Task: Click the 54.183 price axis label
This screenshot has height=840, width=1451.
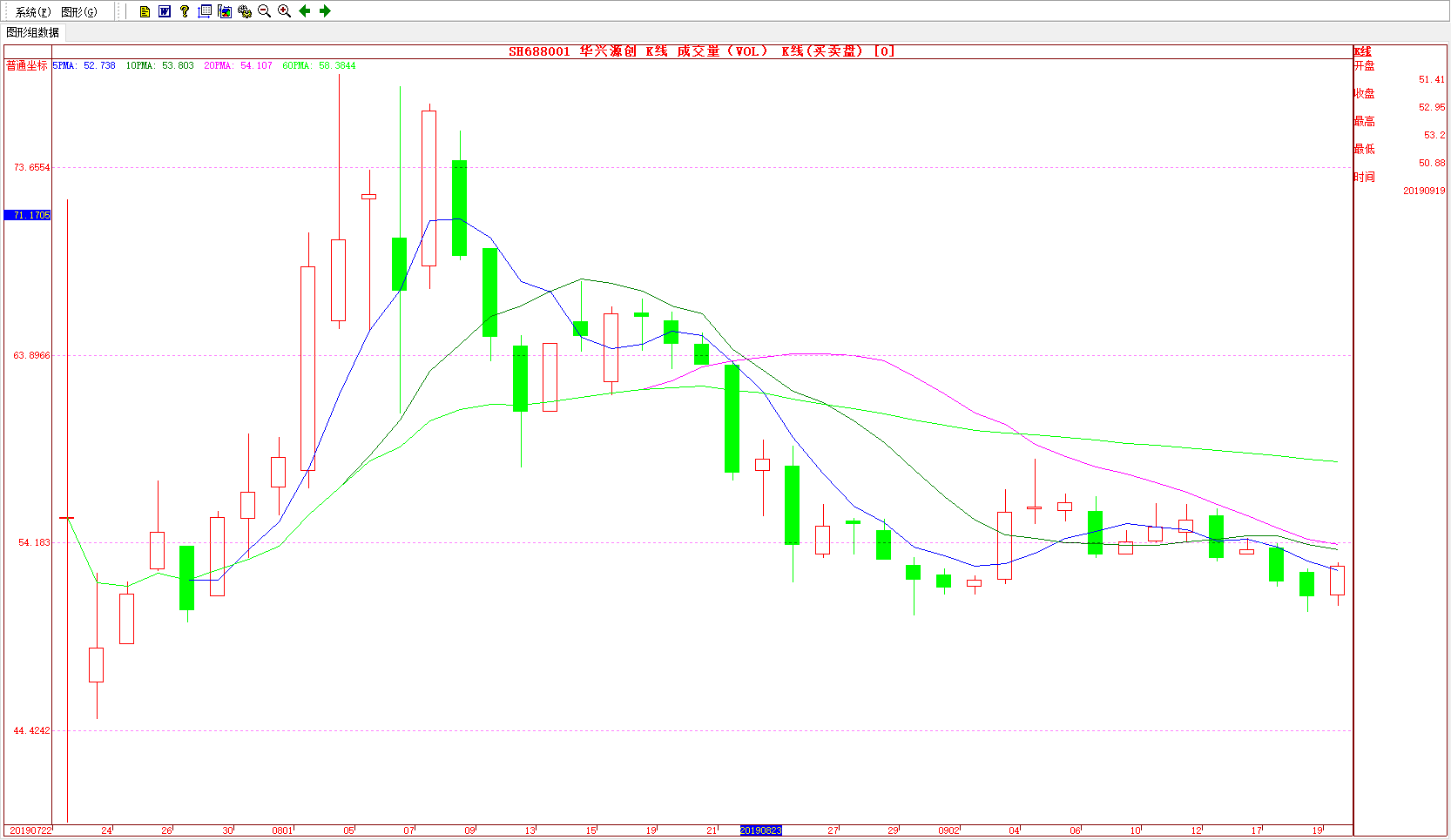Action: (35, 542)
